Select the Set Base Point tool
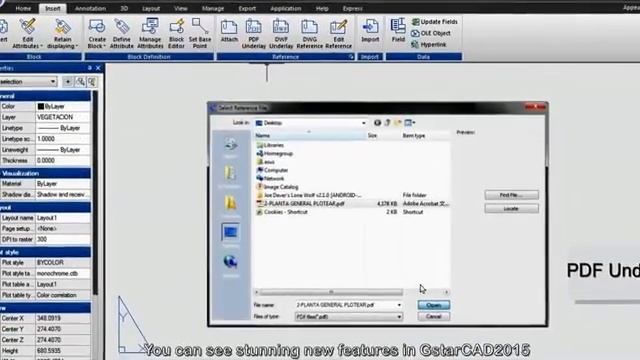This screenshot has width=640, height=360. click(200, 33)
